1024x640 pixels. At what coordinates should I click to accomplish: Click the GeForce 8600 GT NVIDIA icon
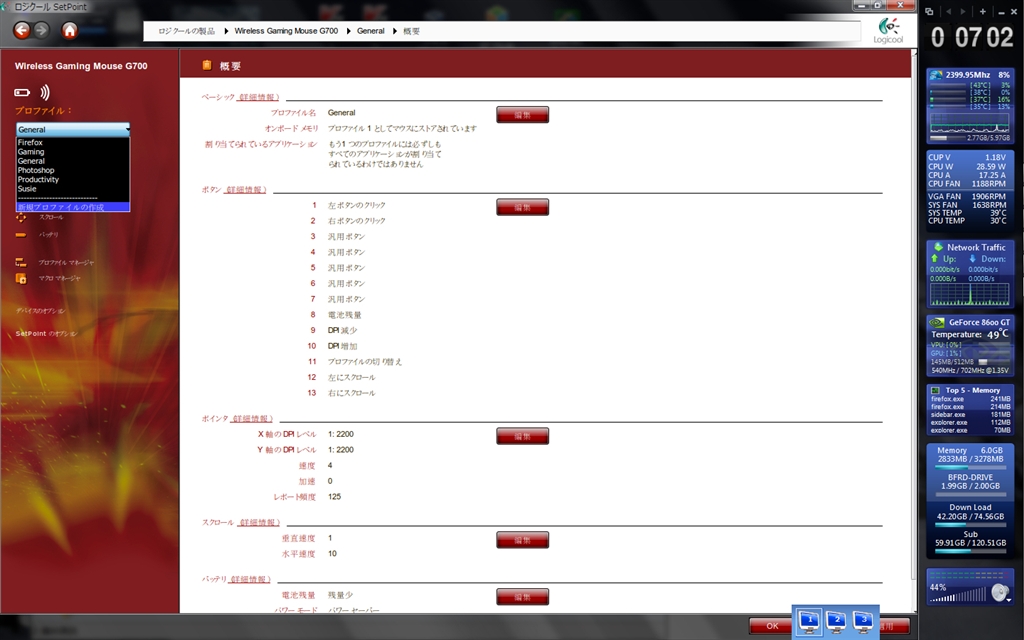(x=936, y=322)
